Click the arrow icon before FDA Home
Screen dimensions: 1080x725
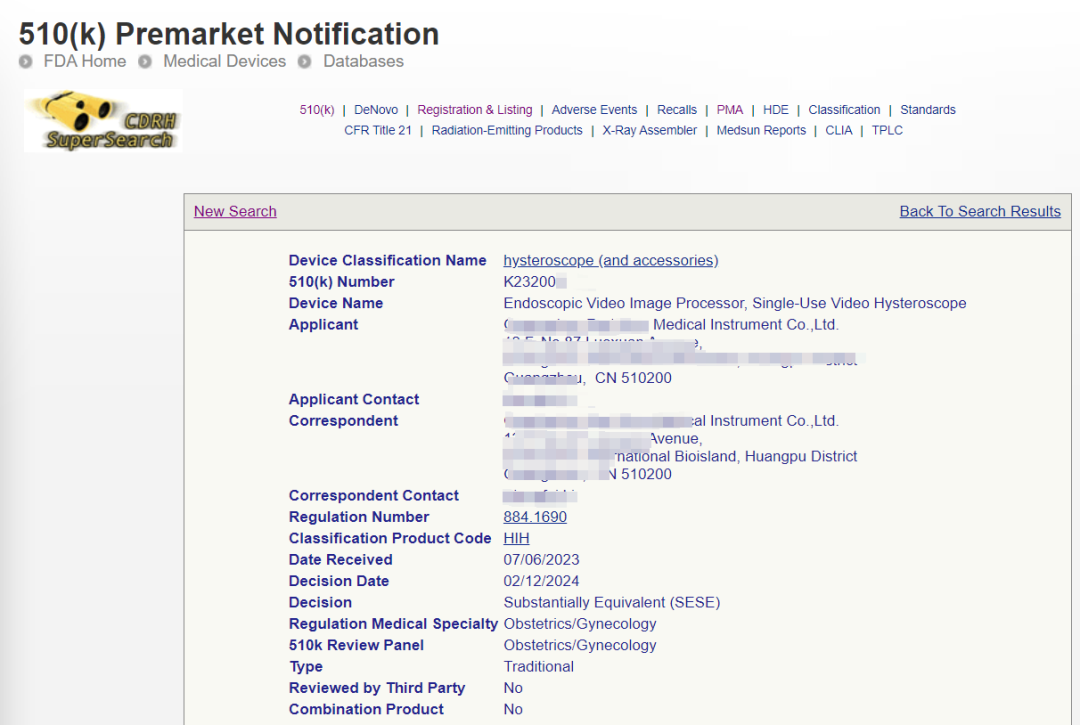[x=26, y=62]
